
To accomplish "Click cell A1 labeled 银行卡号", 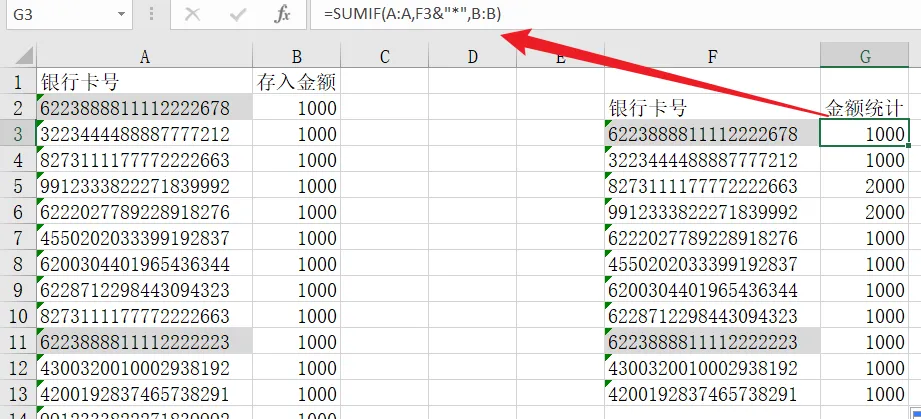I will pyautogui.click(x=144, y=82).
